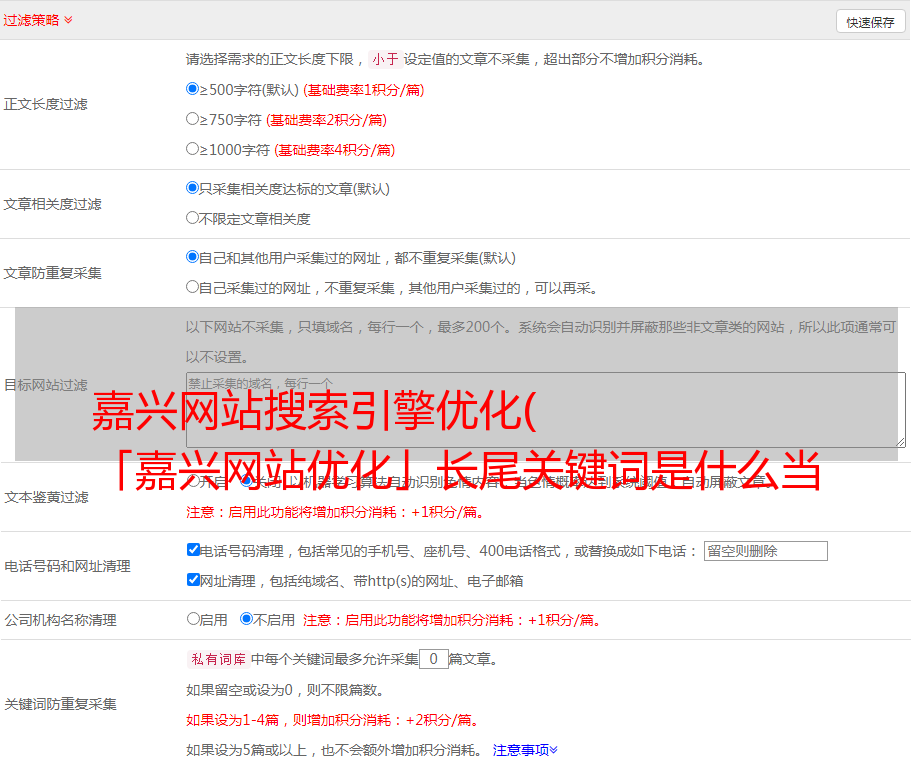Screen dimensions: 912x768
Task: Click the 正文长度过滤 row label
Action: tap(46, 104)
